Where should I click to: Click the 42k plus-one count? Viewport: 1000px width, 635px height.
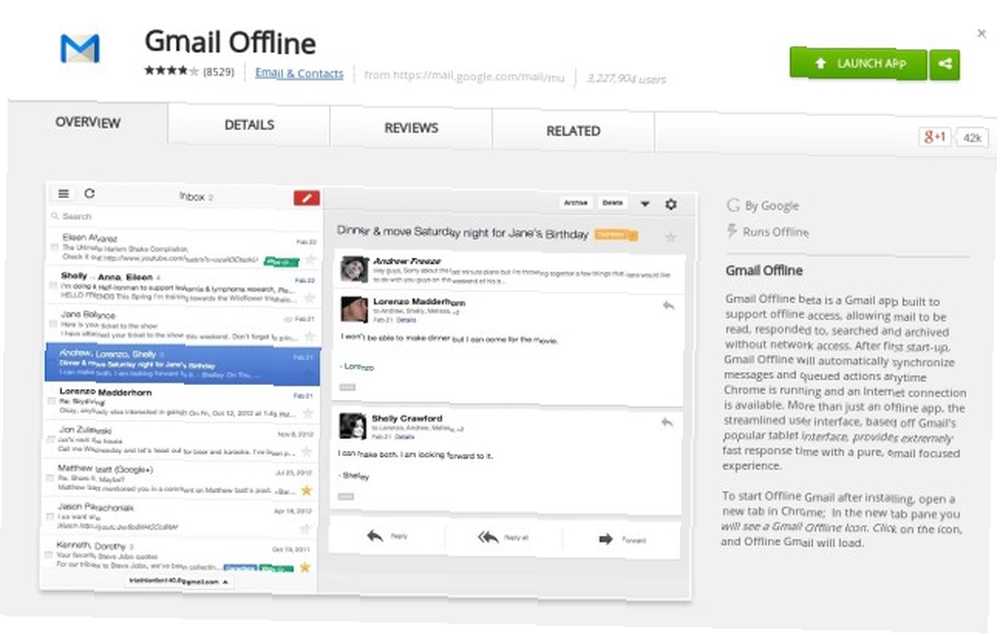(972, 138)
